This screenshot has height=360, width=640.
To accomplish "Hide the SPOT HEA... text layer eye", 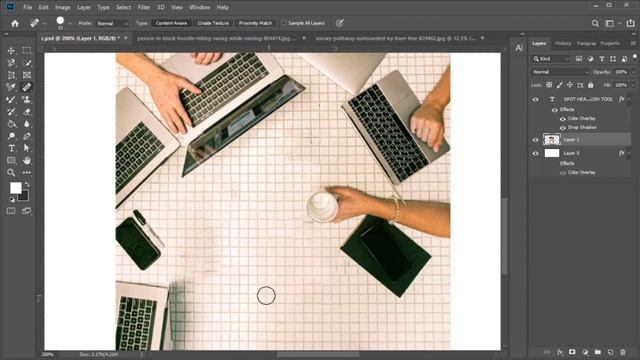I will 536,99.
